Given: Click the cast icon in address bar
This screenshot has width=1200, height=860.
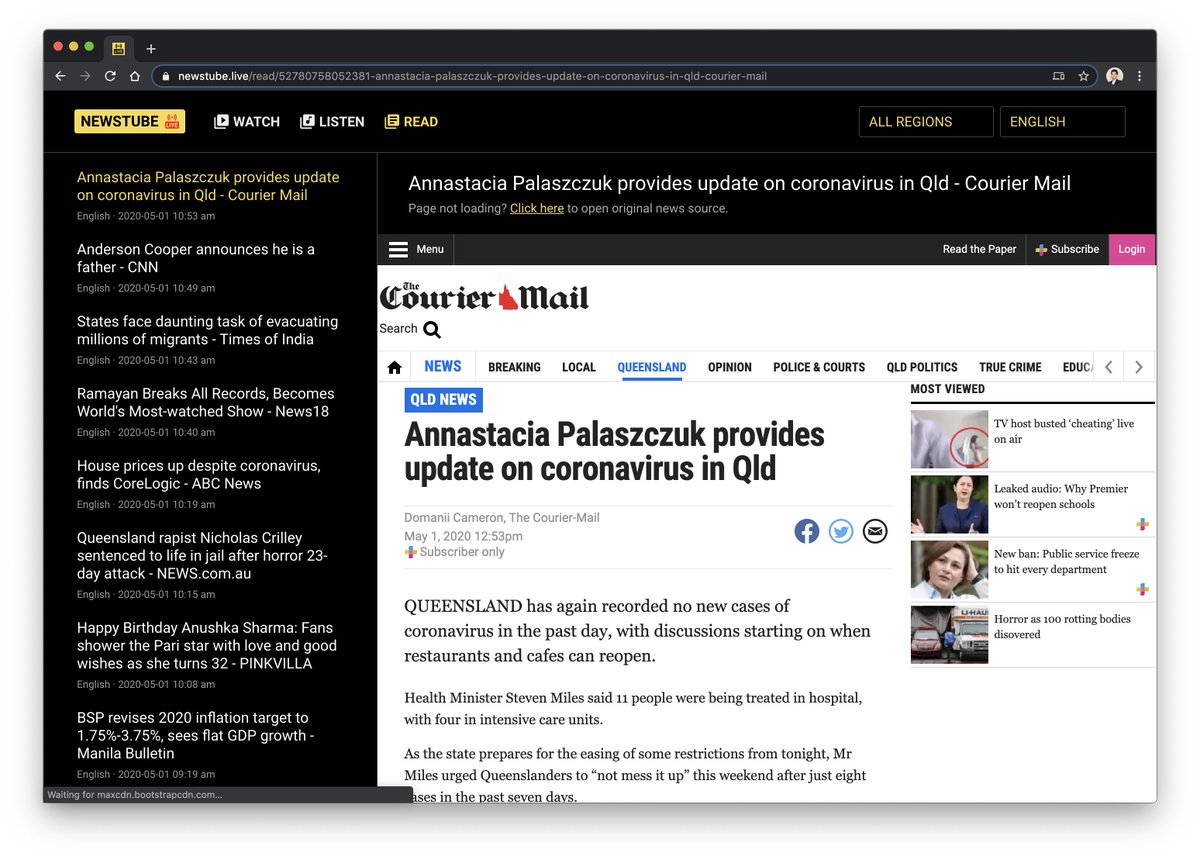Looking at the screenshot, I should pos(1059,76).
